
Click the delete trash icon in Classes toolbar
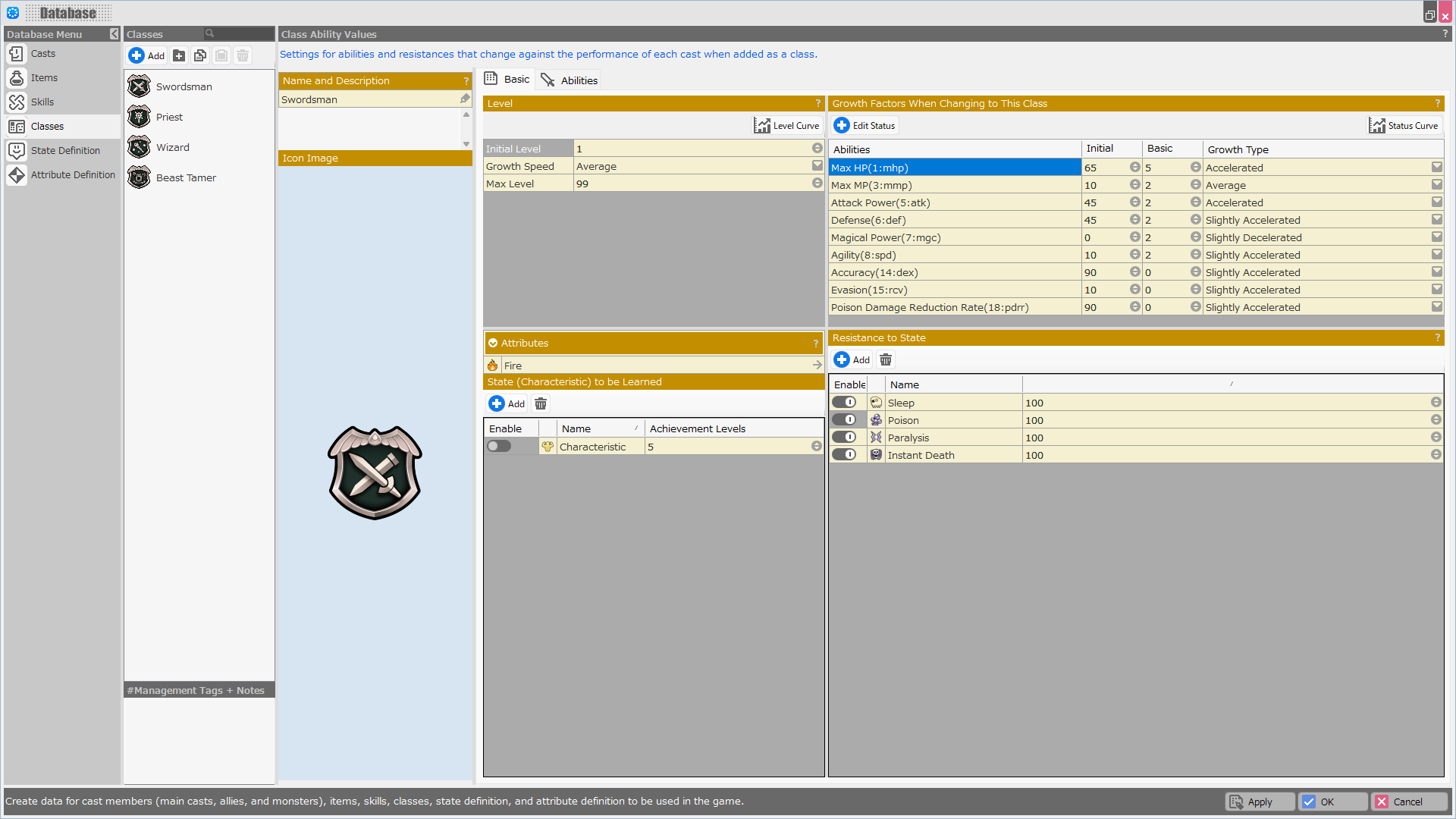click(243, 55)
